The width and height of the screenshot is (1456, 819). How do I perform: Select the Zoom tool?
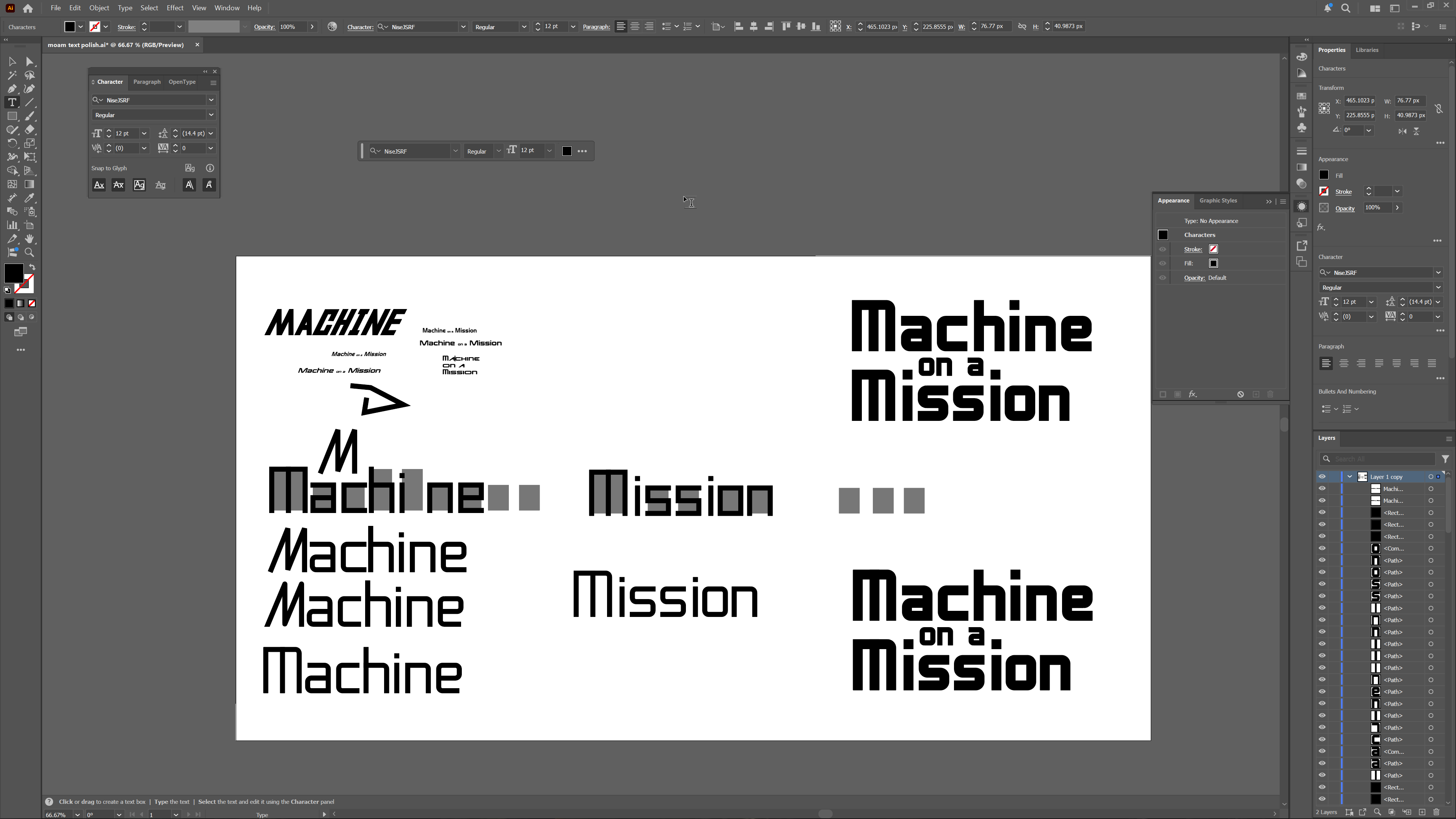pos(30,253)
